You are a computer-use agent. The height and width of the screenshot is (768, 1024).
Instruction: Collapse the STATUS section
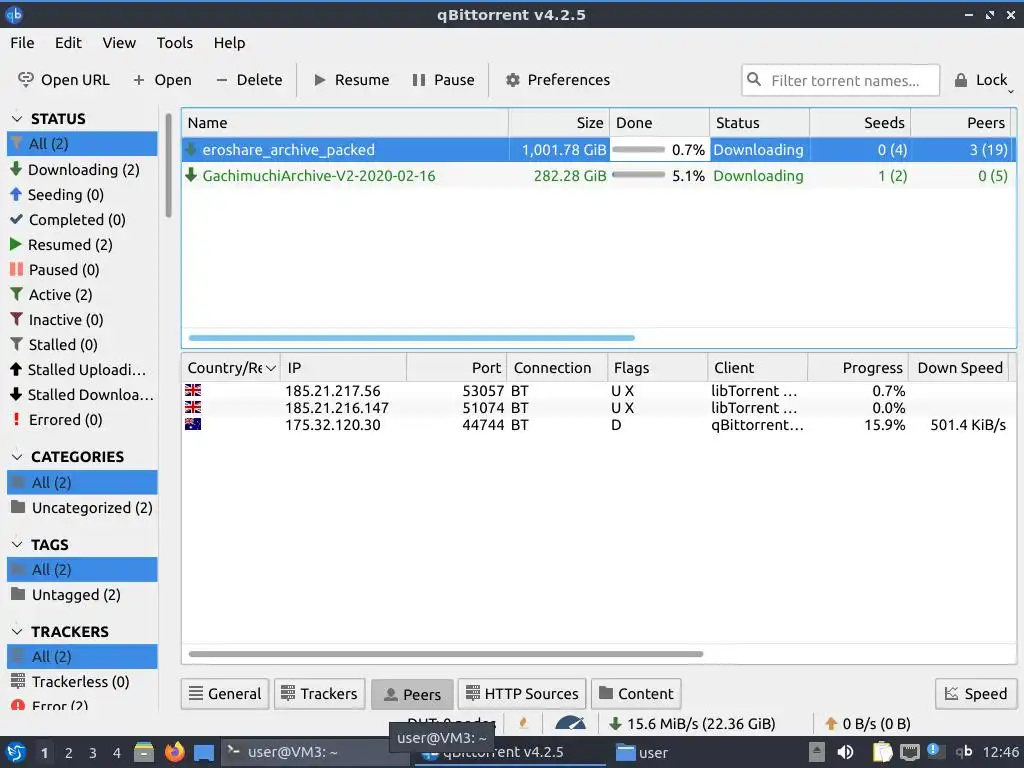click(18, 118)
